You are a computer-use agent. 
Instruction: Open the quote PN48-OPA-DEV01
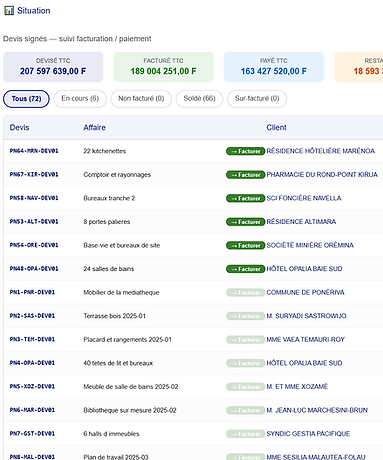pyautogui.click(x=34, y=269)
